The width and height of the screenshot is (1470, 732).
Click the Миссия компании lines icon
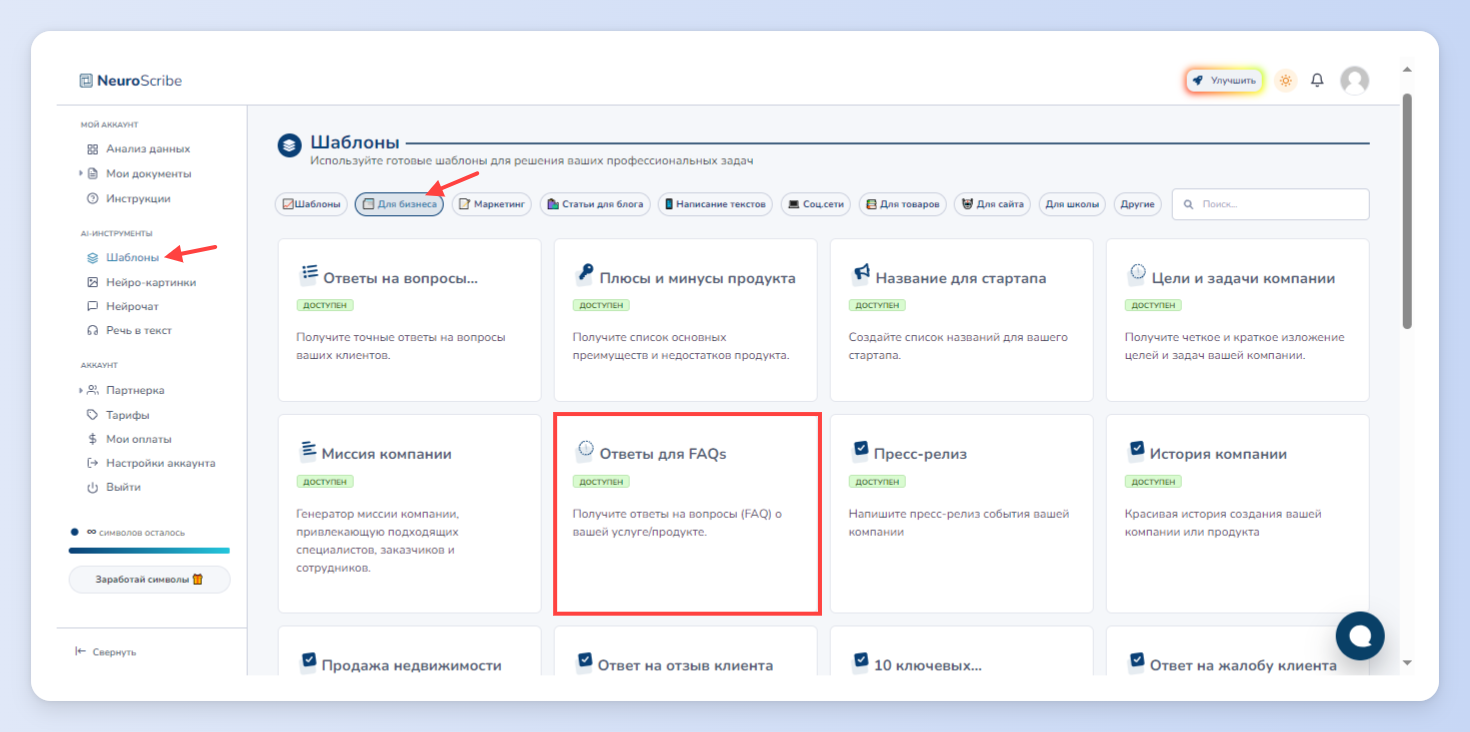tap(308, 449)
